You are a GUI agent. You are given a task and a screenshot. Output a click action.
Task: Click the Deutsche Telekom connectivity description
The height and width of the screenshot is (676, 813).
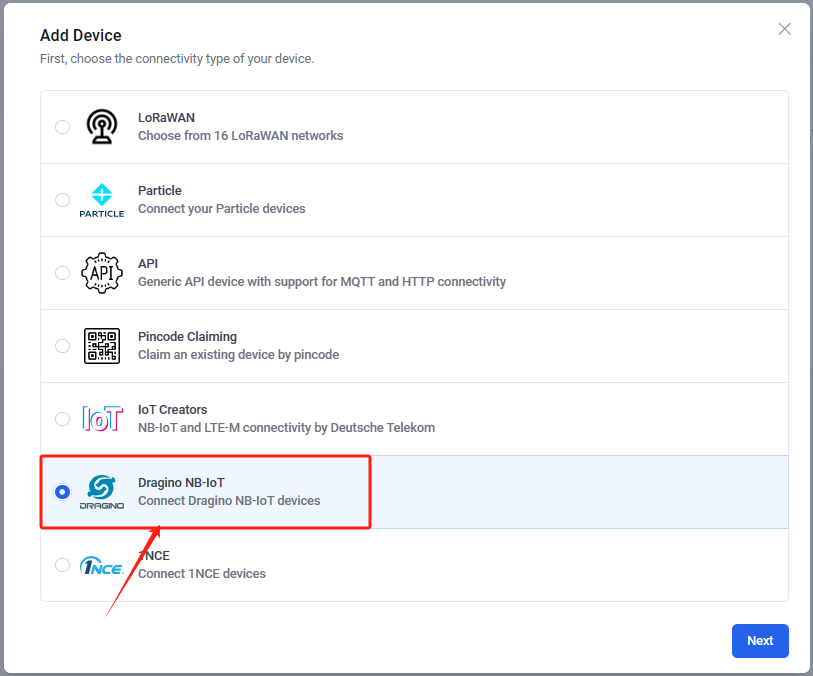(x=286, y=428)
